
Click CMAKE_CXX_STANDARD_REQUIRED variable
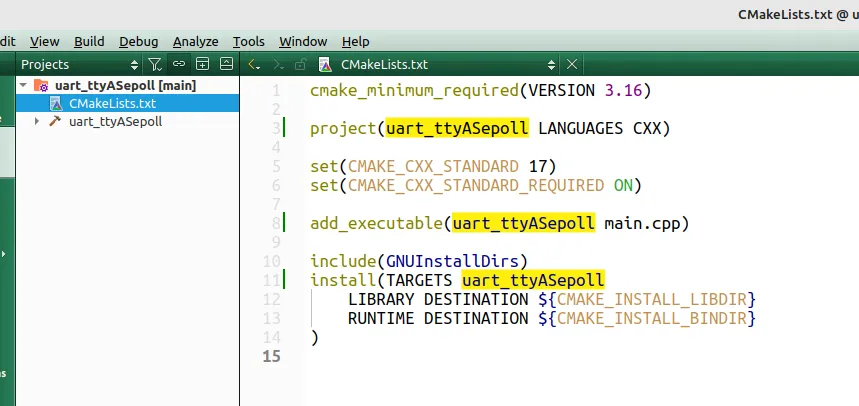(x=476, y=186)
